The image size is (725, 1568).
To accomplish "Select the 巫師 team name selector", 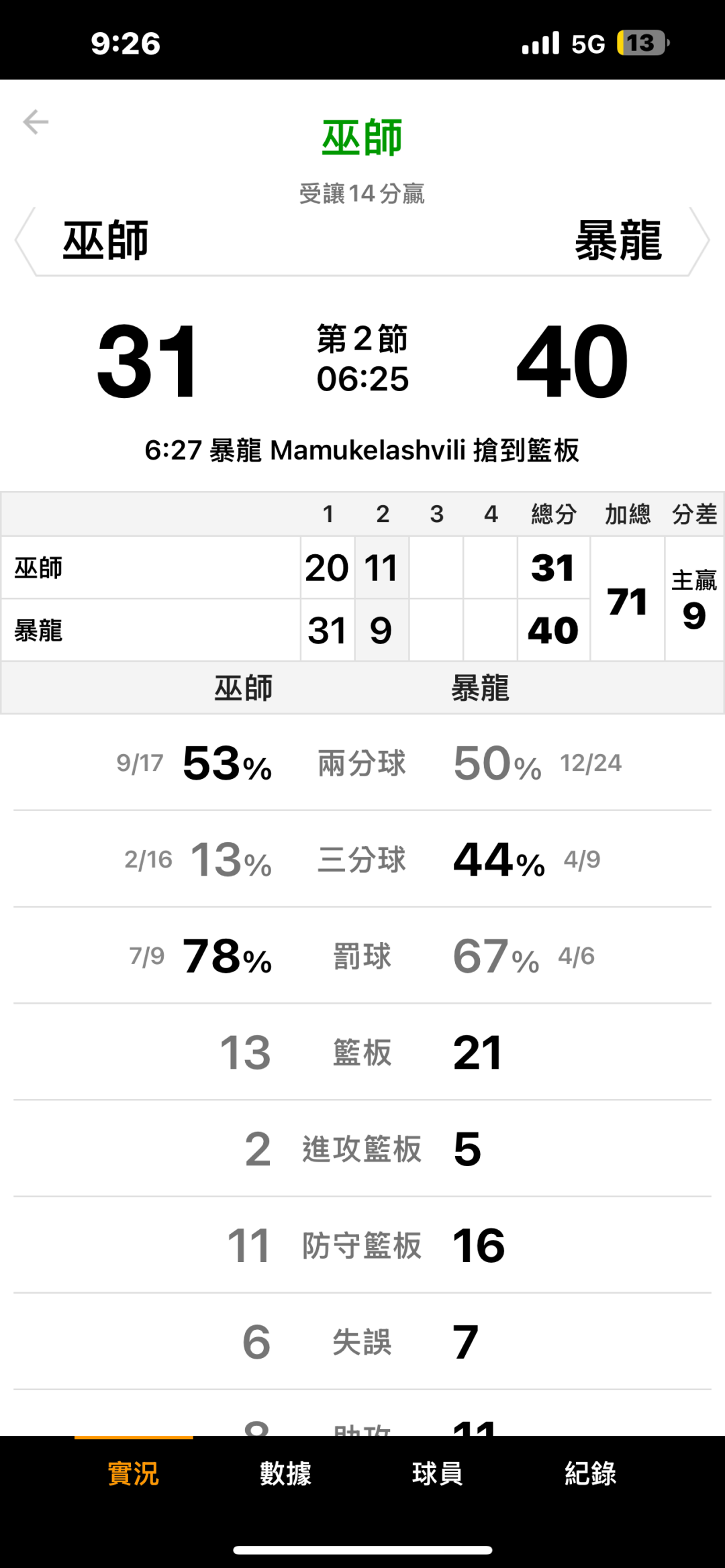I will (x=105, y=241).
